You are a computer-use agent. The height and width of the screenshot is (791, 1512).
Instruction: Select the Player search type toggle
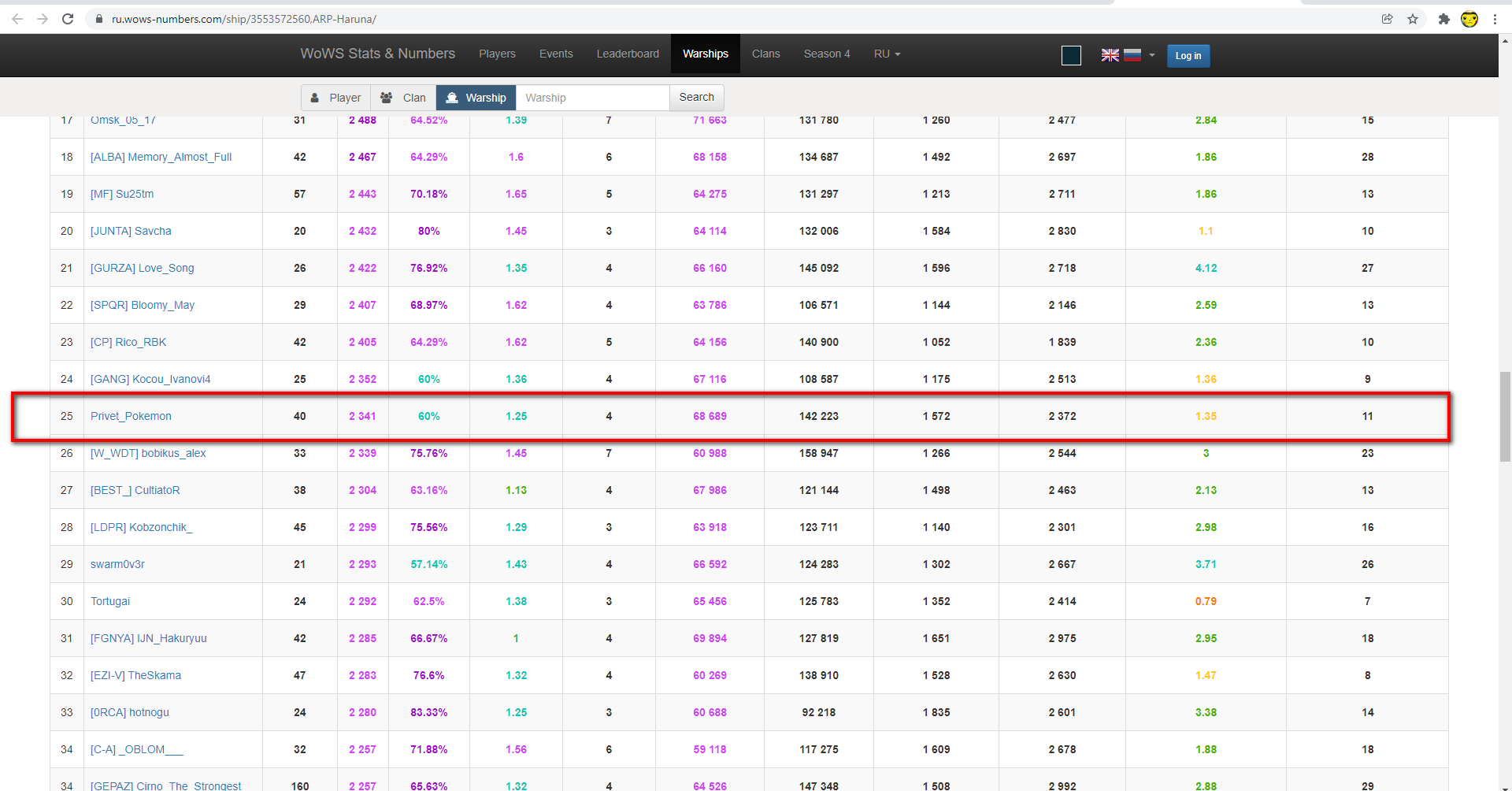coord(336,98)
